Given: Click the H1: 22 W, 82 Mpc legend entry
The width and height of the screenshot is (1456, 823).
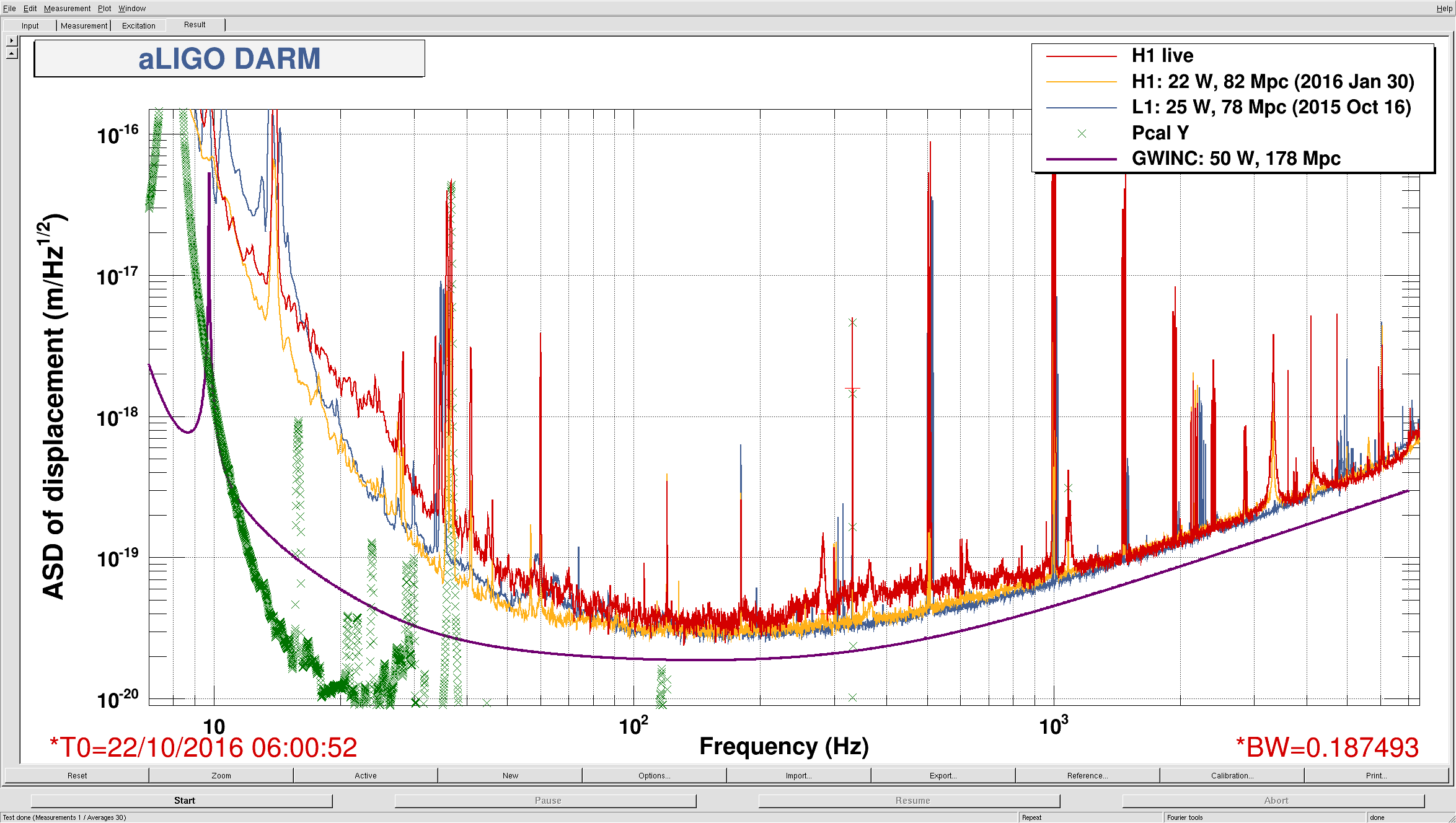Looking at the screenshot, I should point(1273,82).
